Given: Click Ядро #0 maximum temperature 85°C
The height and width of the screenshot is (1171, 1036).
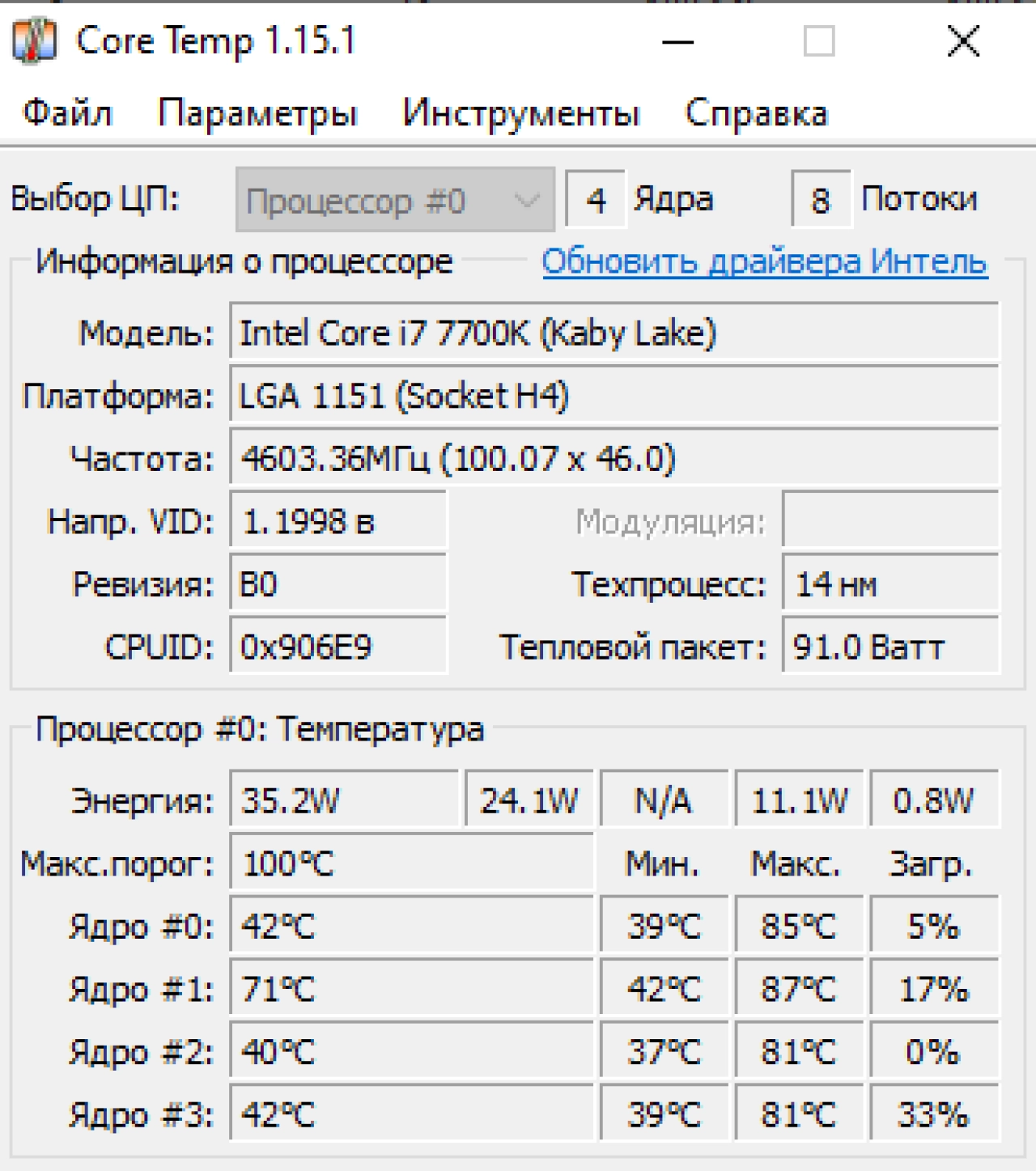Looking at the screenshot, I should [x=799, y=925].
